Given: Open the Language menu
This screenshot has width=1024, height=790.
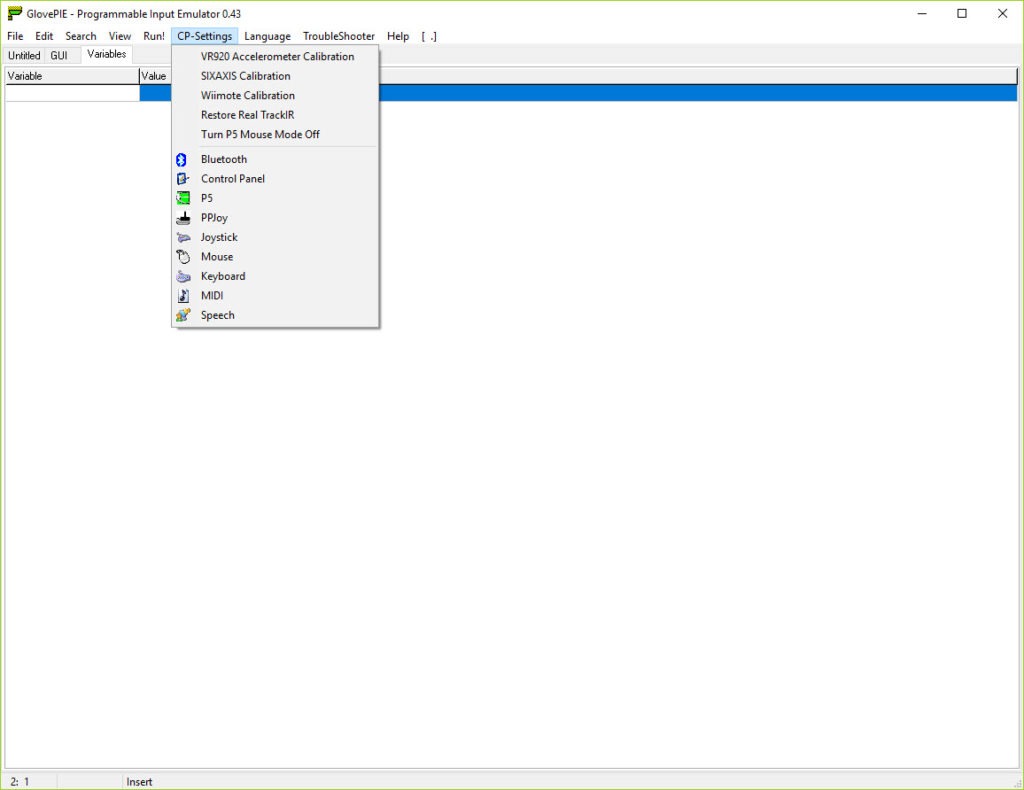Looking at the screenshot, I should 267,37.
